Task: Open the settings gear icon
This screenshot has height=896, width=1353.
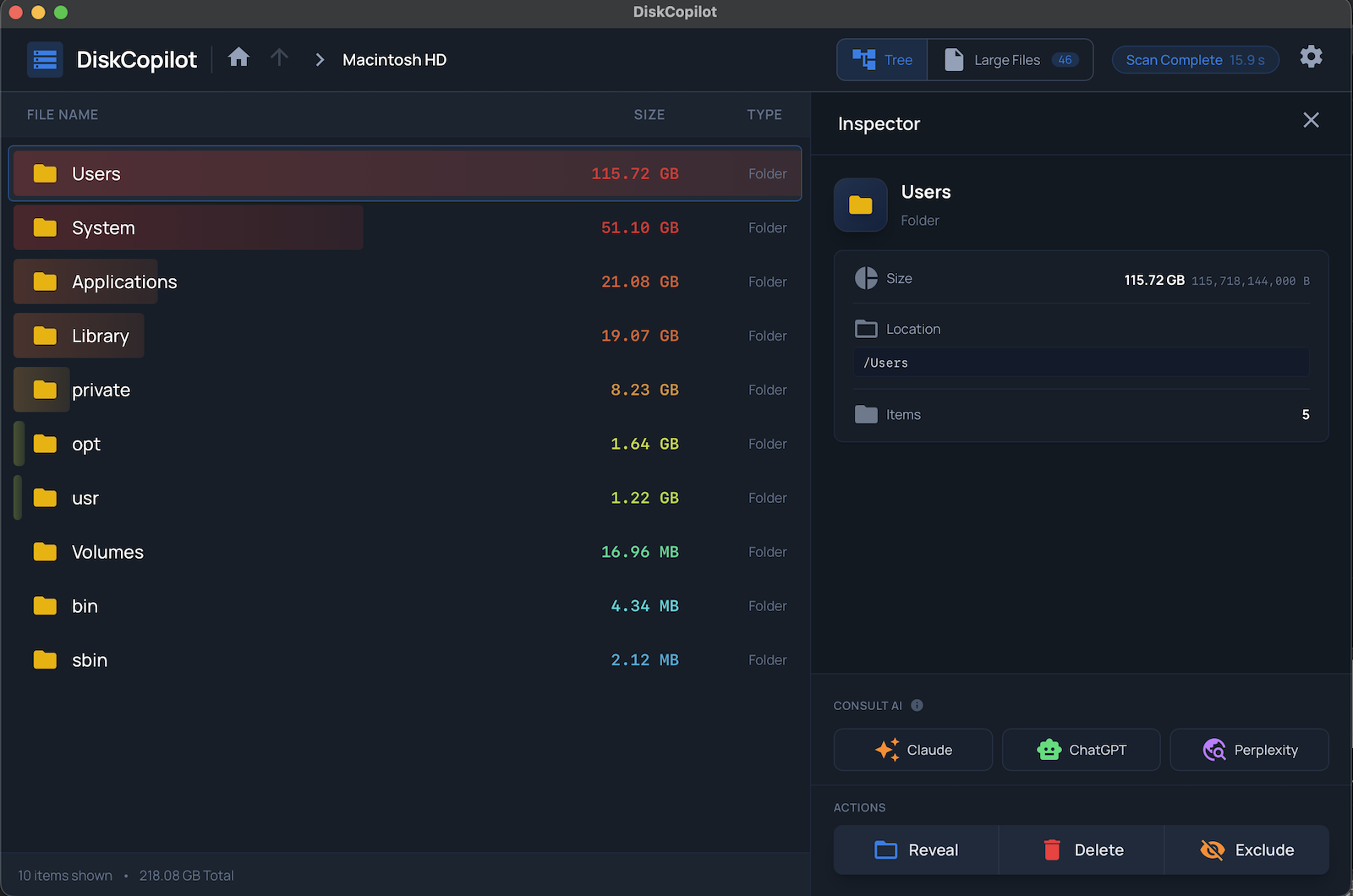Action: coord(1312,57)
